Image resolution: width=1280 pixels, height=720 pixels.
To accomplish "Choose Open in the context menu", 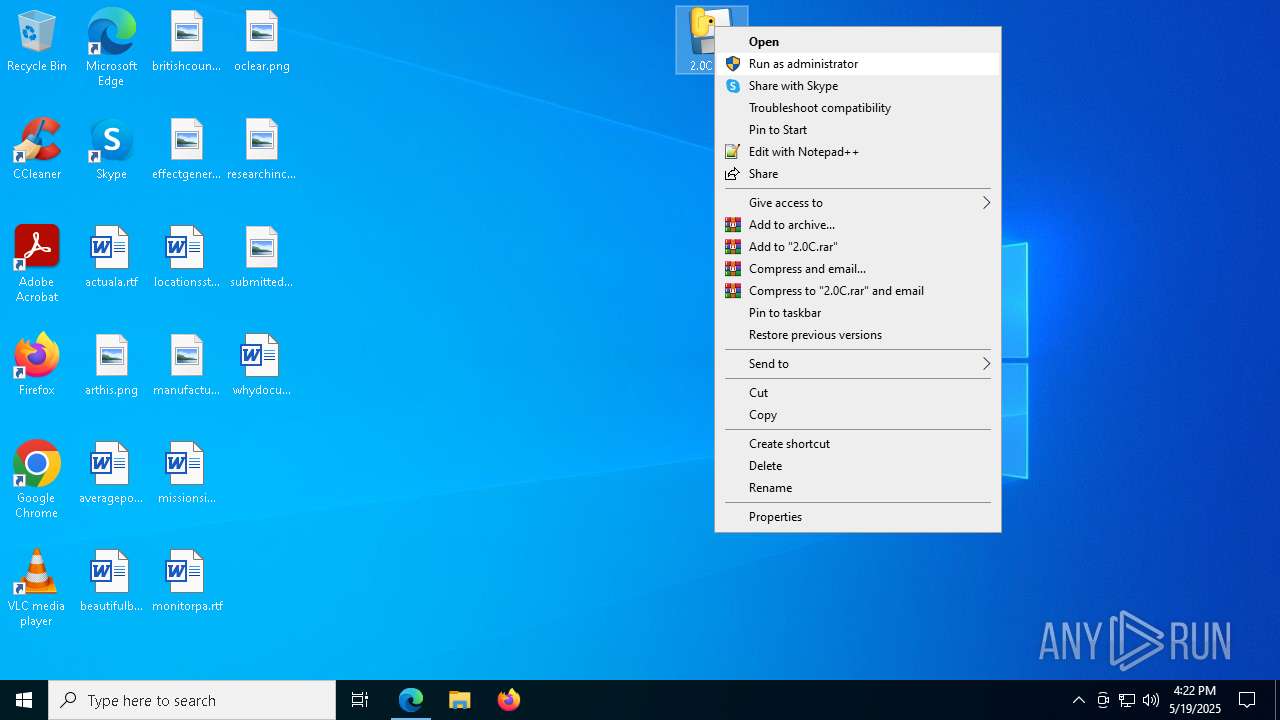I will coord(858,42).
